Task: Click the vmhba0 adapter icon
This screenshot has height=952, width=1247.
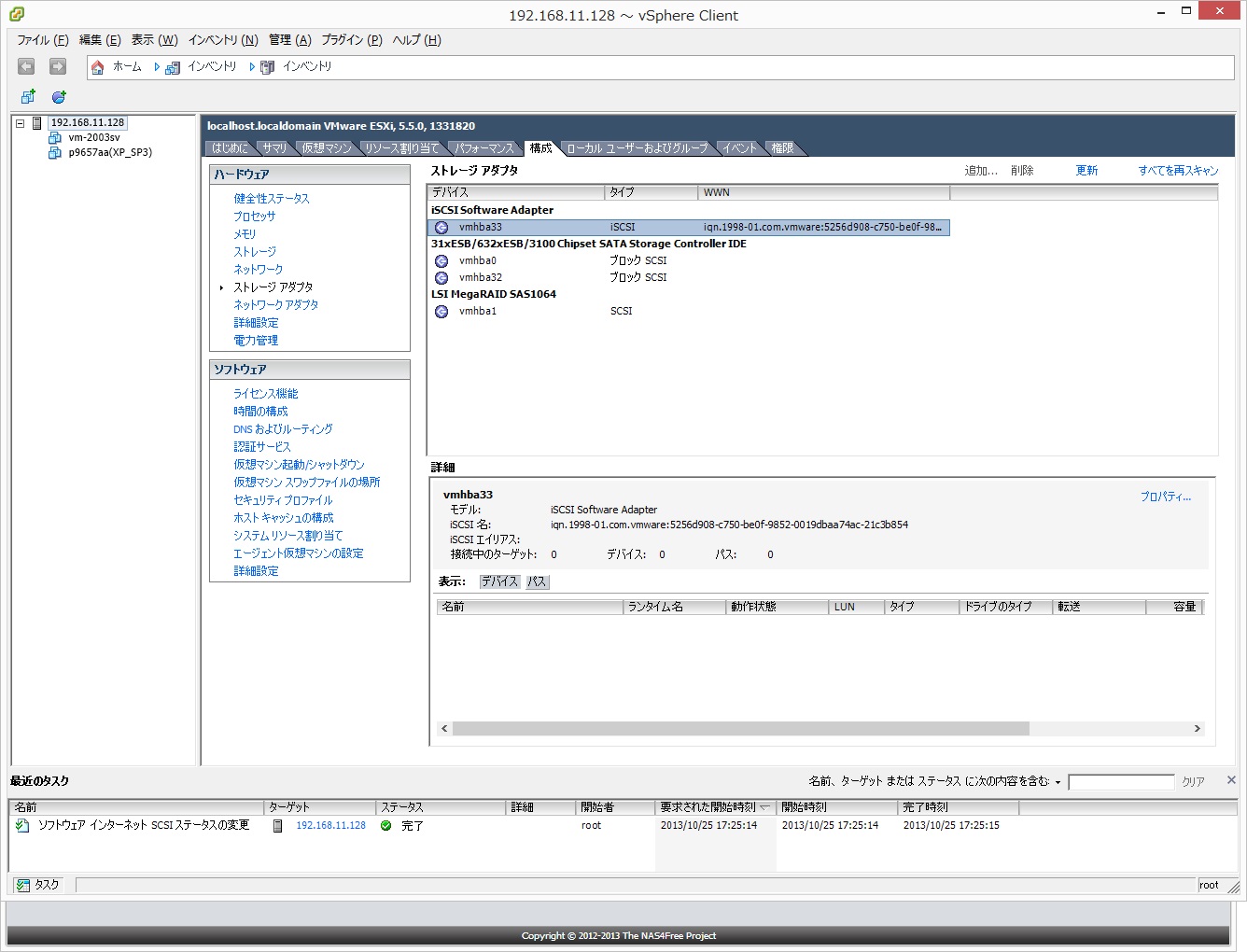Action: (x=441, y=260)
